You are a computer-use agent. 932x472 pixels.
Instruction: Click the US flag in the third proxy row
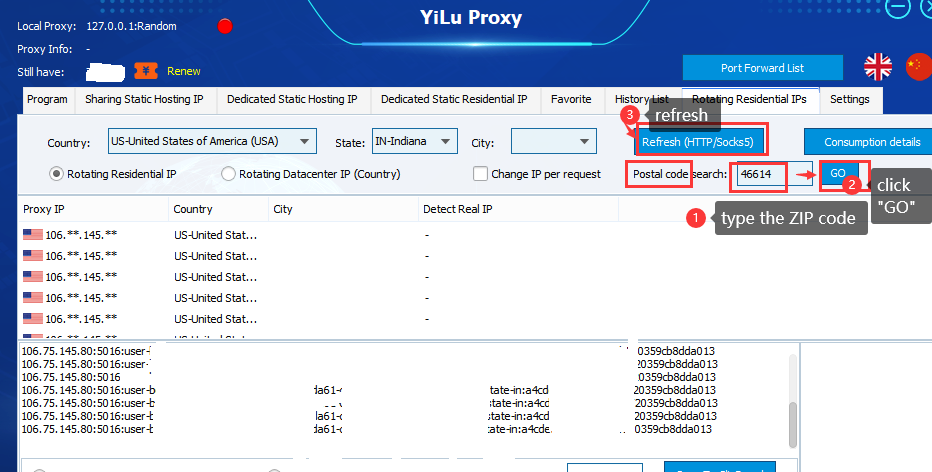(x=33, y=276)
